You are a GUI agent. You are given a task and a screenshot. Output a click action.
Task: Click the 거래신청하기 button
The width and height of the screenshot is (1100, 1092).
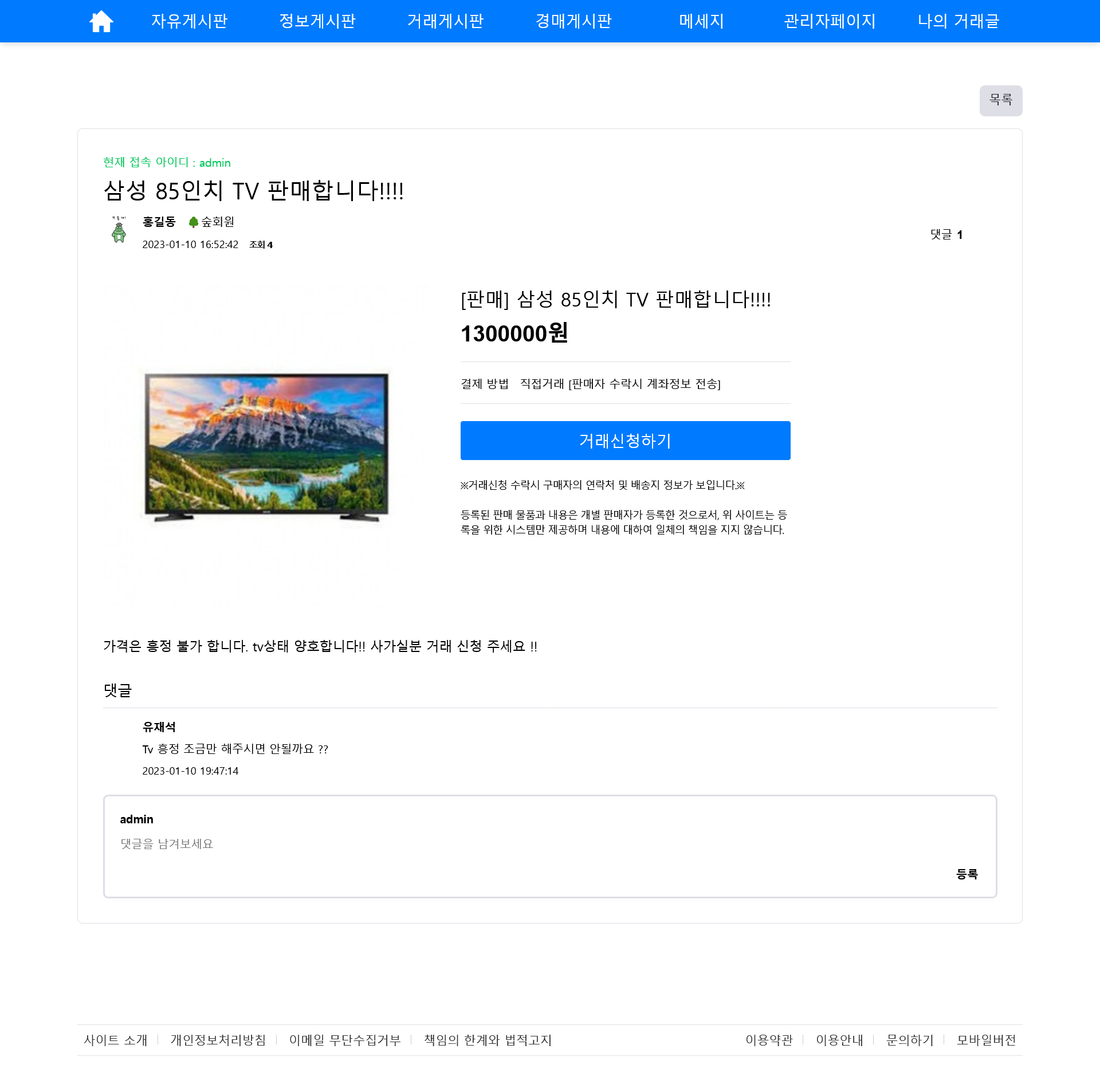point(624,440)
